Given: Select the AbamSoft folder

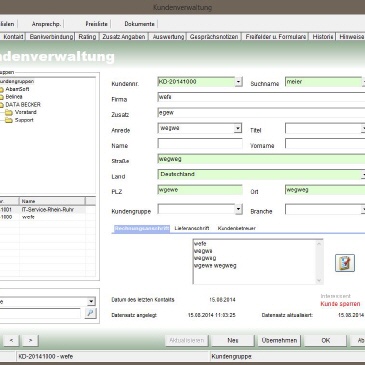Looking at the screenshot, I should (x=15, y=89).
